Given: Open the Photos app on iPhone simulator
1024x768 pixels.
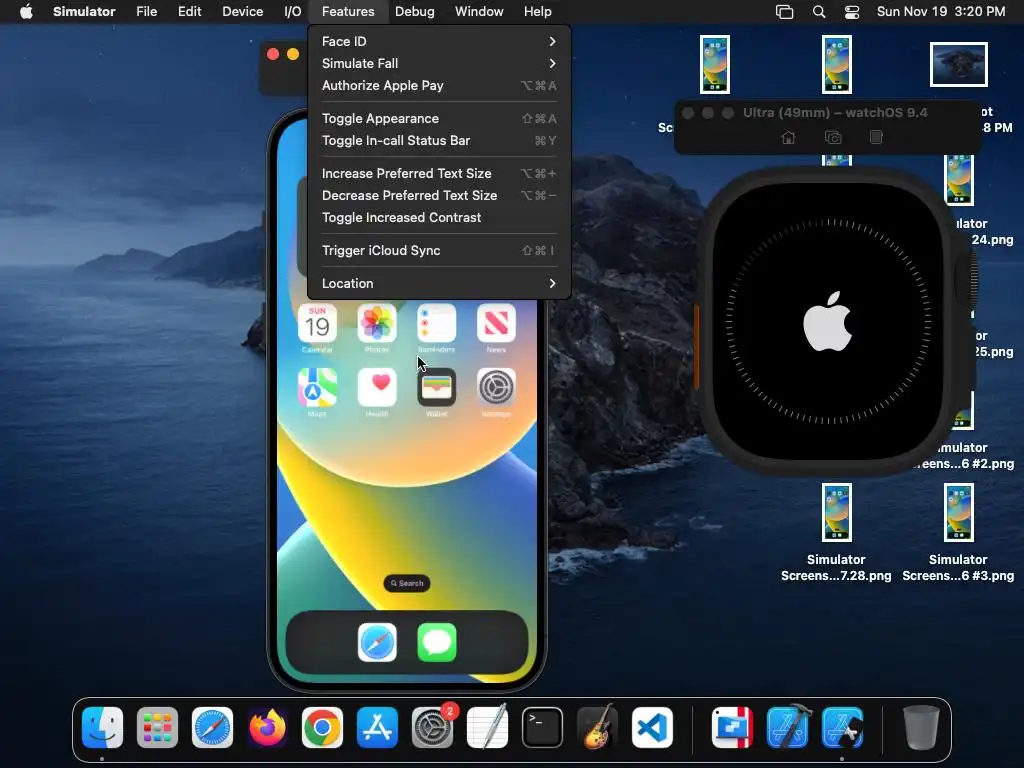Looking at the screenshot, I should coord(377,323).
